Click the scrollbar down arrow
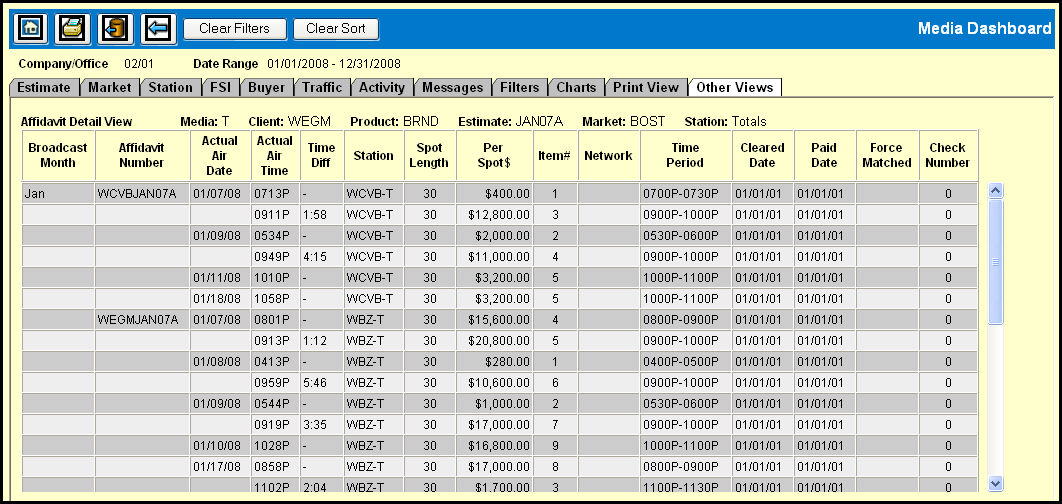 995,483
